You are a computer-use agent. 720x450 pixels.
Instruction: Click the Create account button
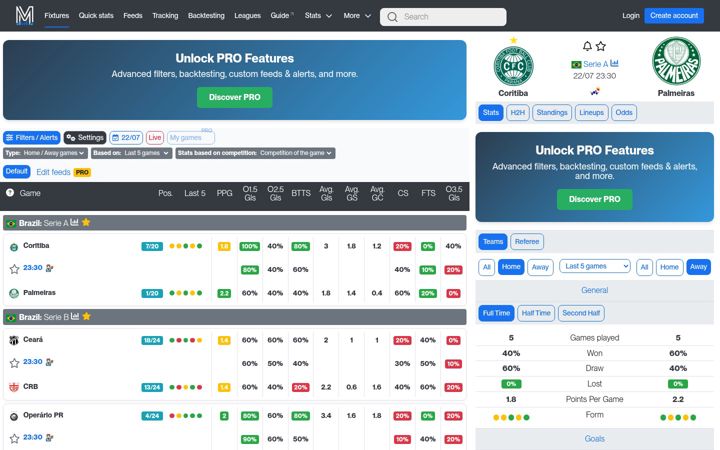[674, 16]
